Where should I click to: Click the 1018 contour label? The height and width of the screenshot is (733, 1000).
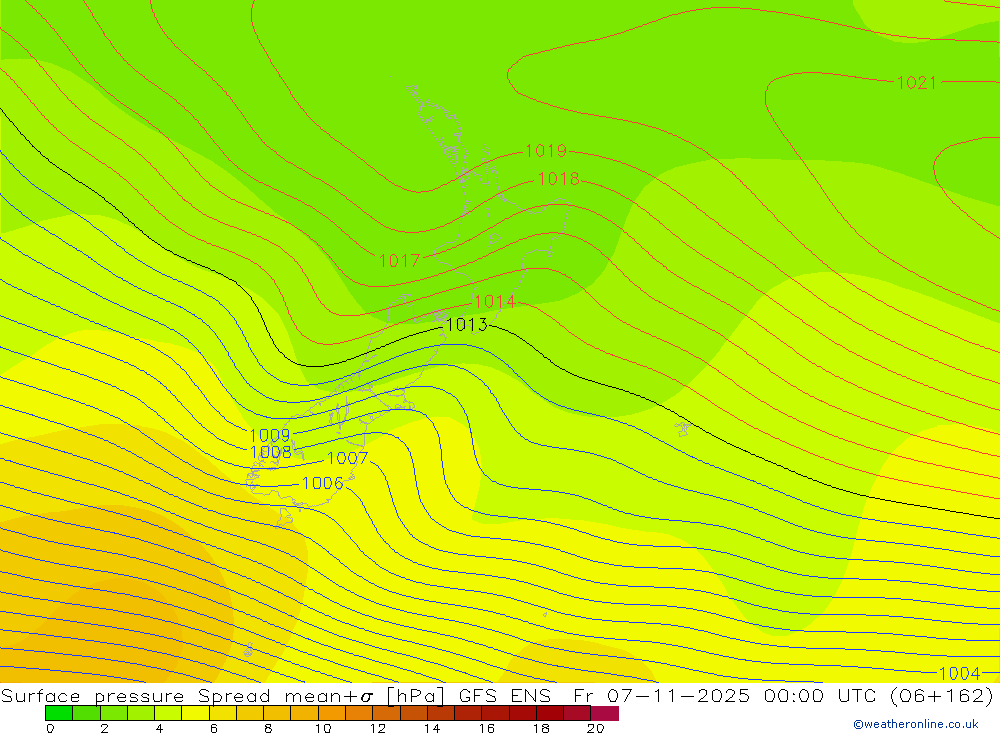point(559,179)
